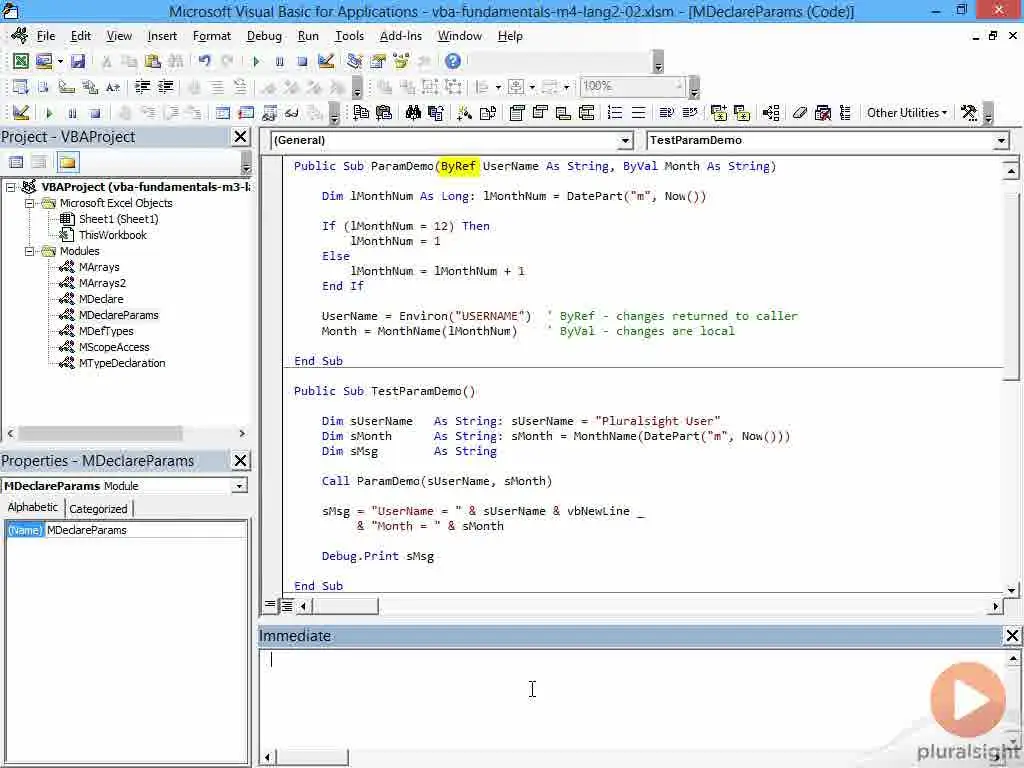The width and height of the screenshot is (1024, 768).
Task: Click the View Microsoft Excel icon
Action: pyautogui.click(x=20, y=61)
